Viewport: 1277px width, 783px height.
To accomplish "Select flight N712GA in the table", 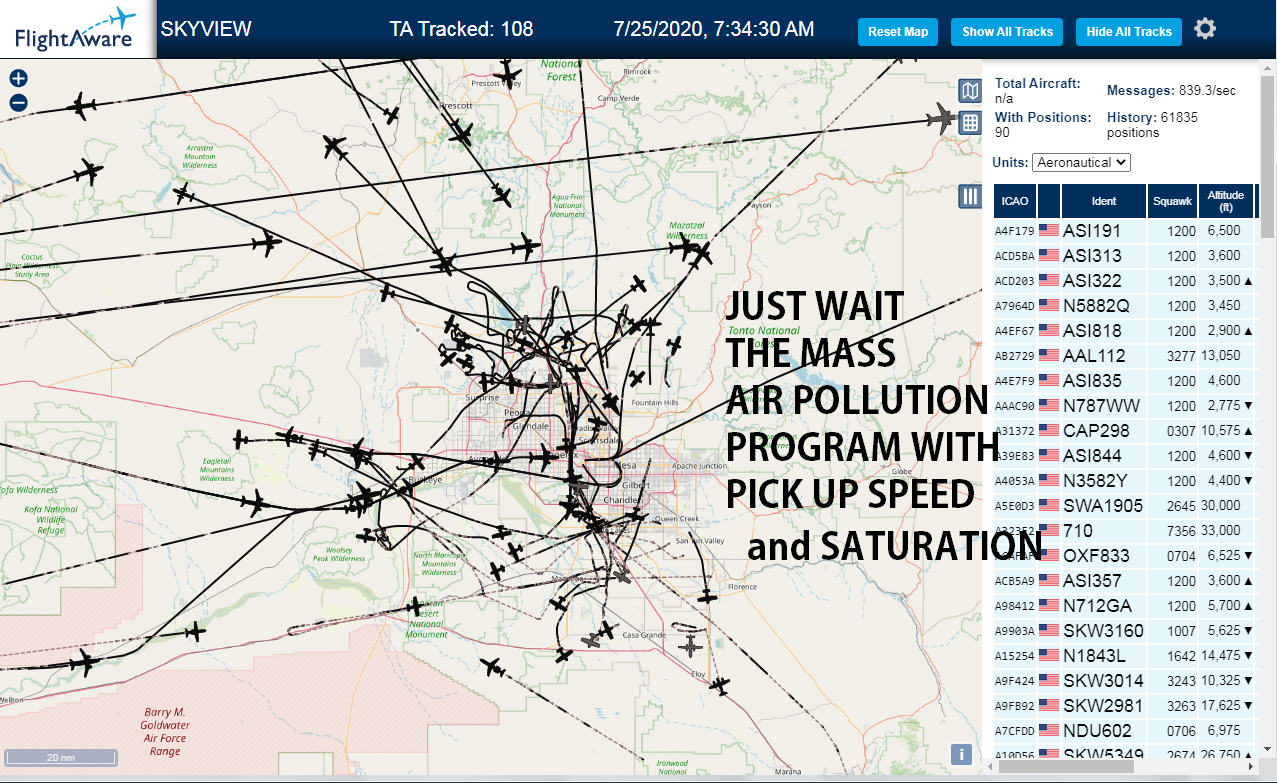I will point(1097,606).
